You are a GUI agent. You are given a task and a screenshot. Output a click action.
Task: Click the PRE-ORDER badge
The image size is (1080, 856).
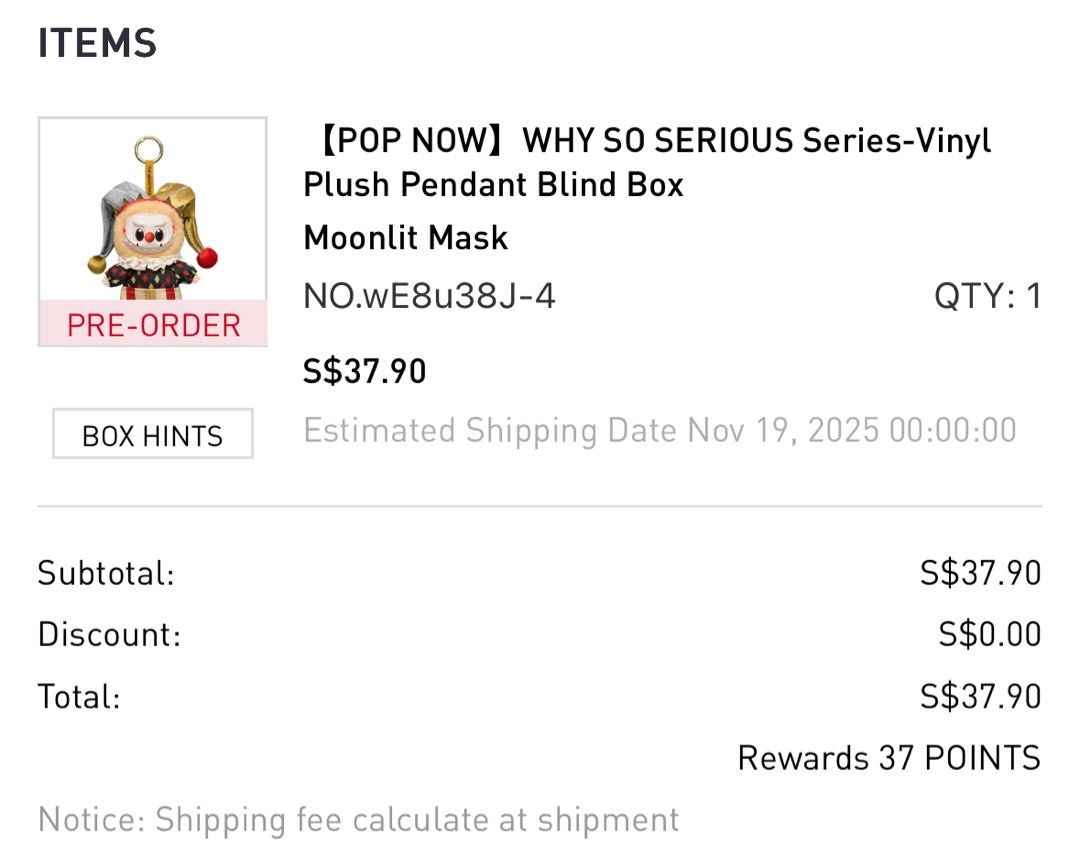[x=152, y=325]
